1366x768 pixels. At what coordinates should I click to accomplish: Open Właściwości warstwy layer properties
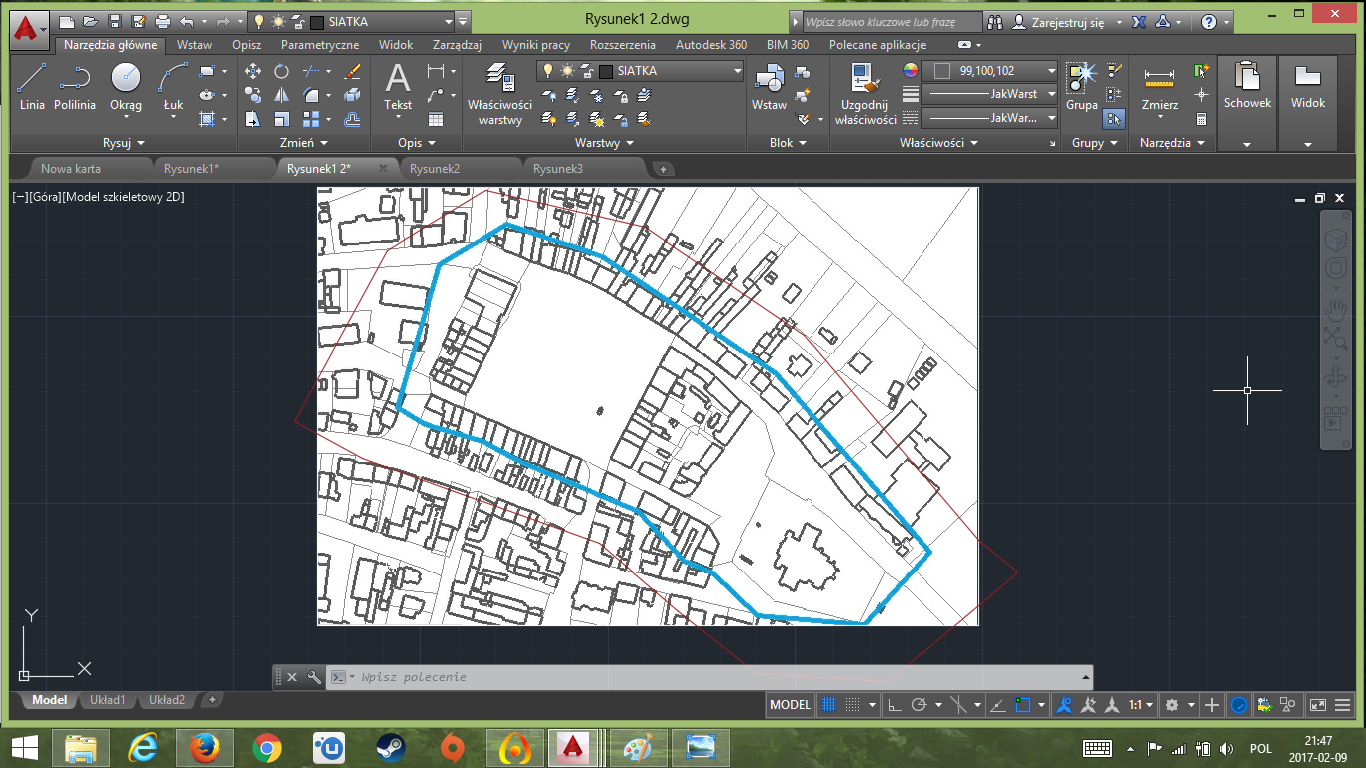coord(500,94)
